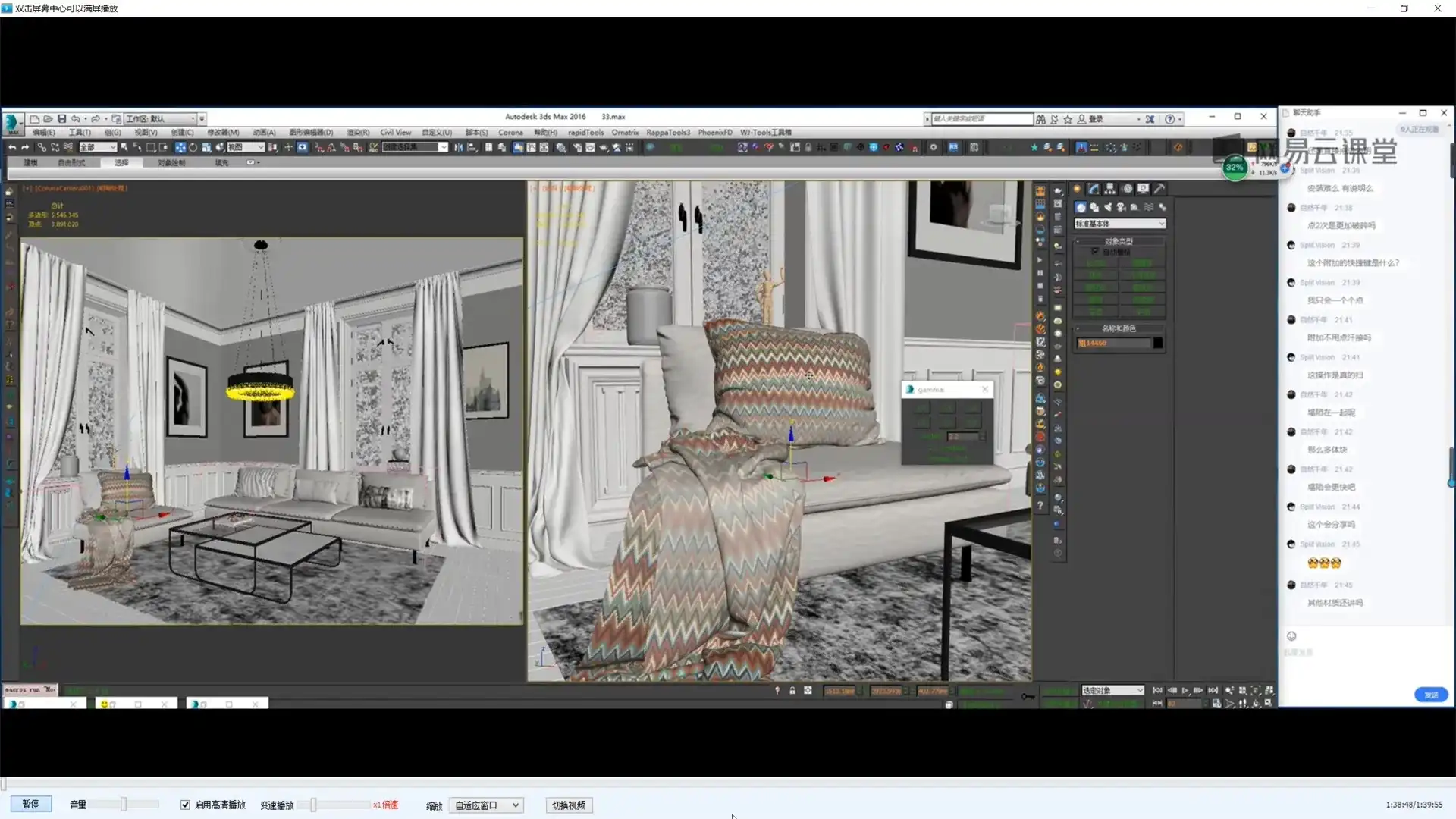
Task: Toggle the 启用高清播放 checkbox
Action: click(x=185, y=805)
